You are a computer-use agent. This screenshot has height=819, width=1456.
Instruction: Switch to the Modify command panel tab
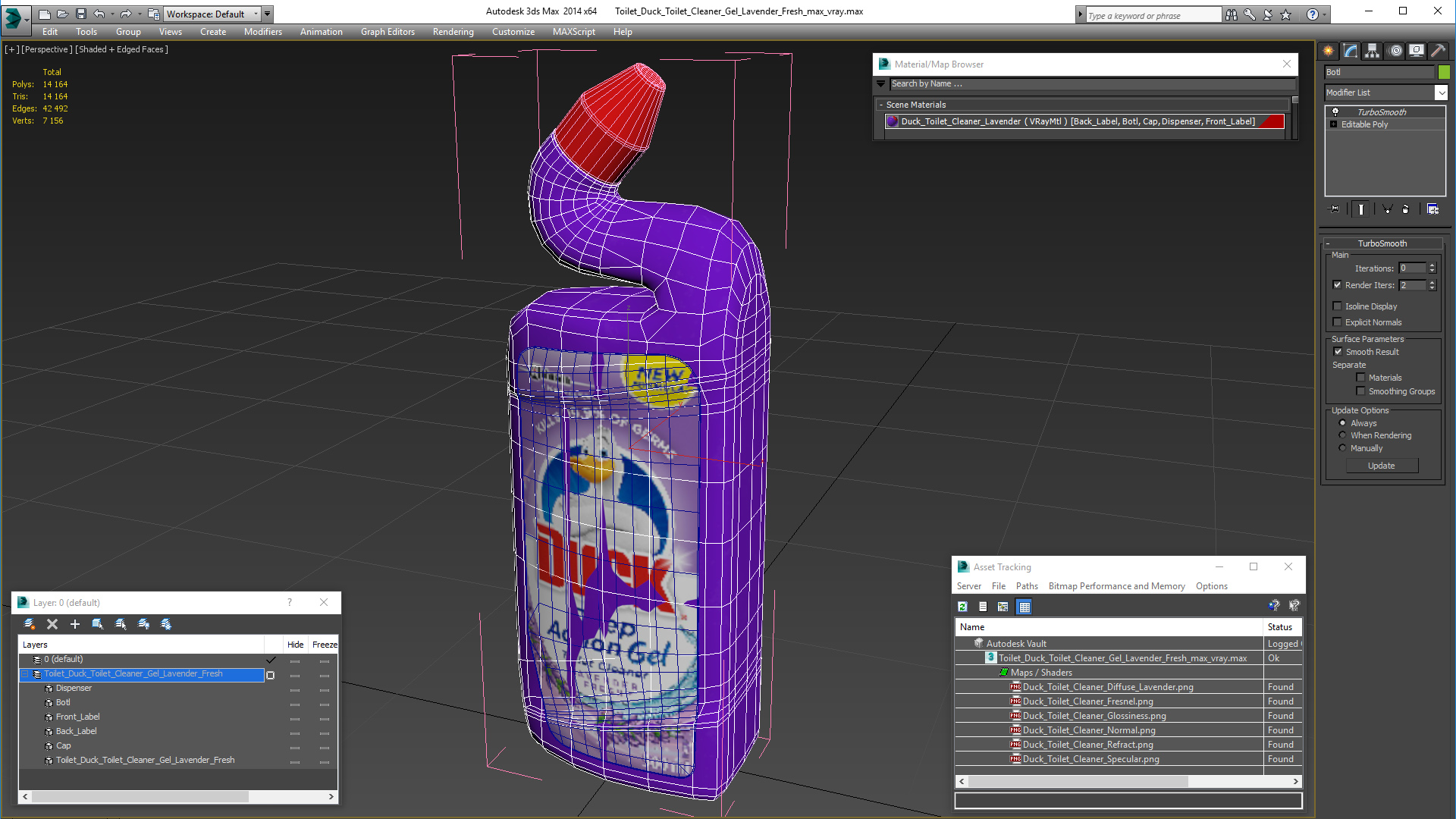(1351, 51)
